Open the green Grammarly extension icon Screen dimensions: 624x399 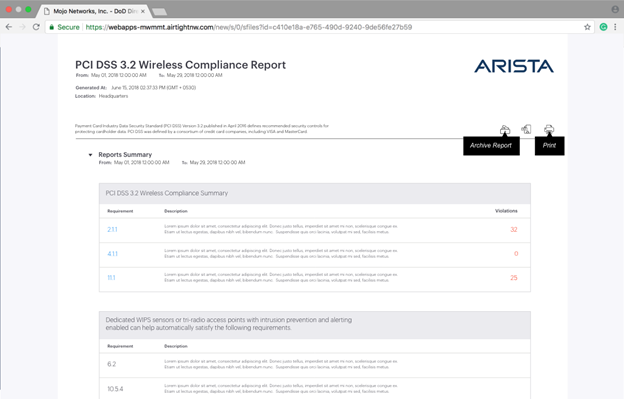coord(603,27)
